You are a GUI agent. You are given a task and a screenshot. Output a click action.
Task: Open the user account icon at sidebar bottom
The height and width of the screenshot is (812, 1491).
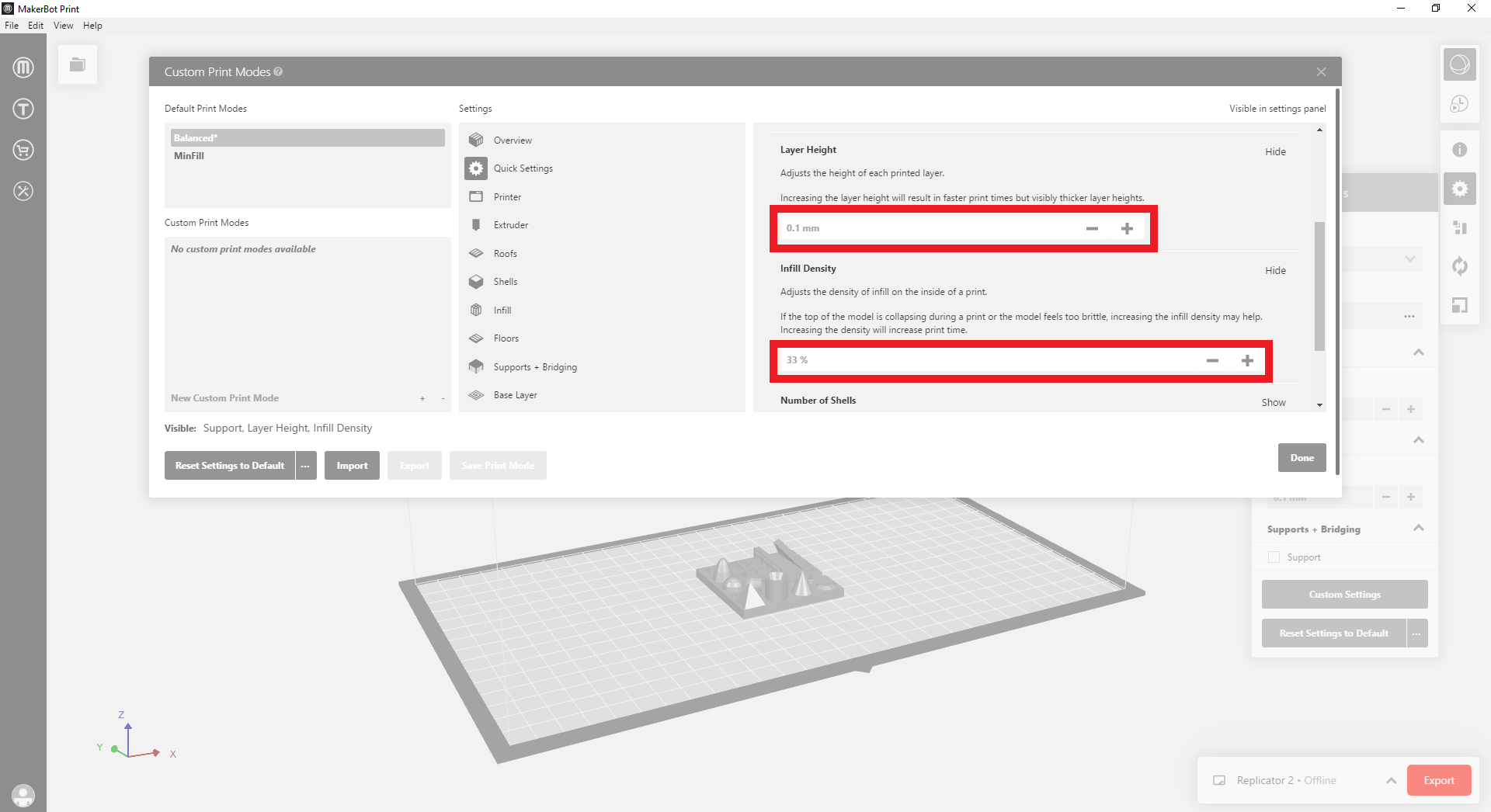tap(23, 796)
